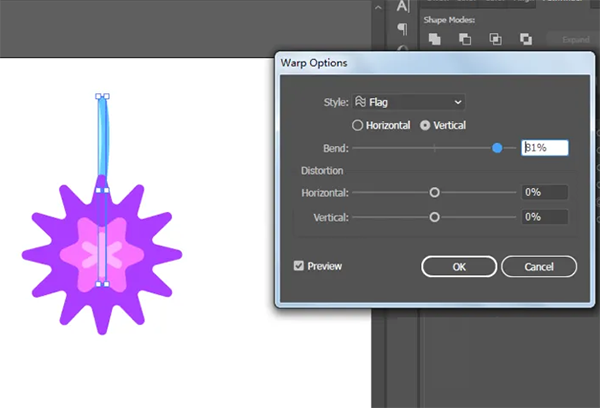
Task: Click the Expand button in Pathfinder
Action: 576,39
